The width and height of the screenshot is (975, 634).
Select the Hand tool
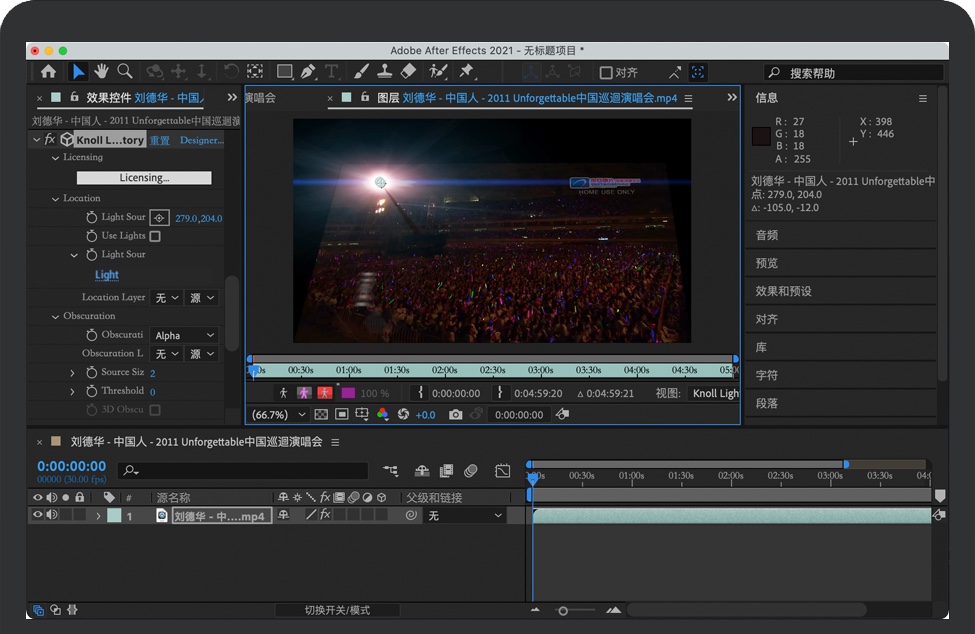101,71
